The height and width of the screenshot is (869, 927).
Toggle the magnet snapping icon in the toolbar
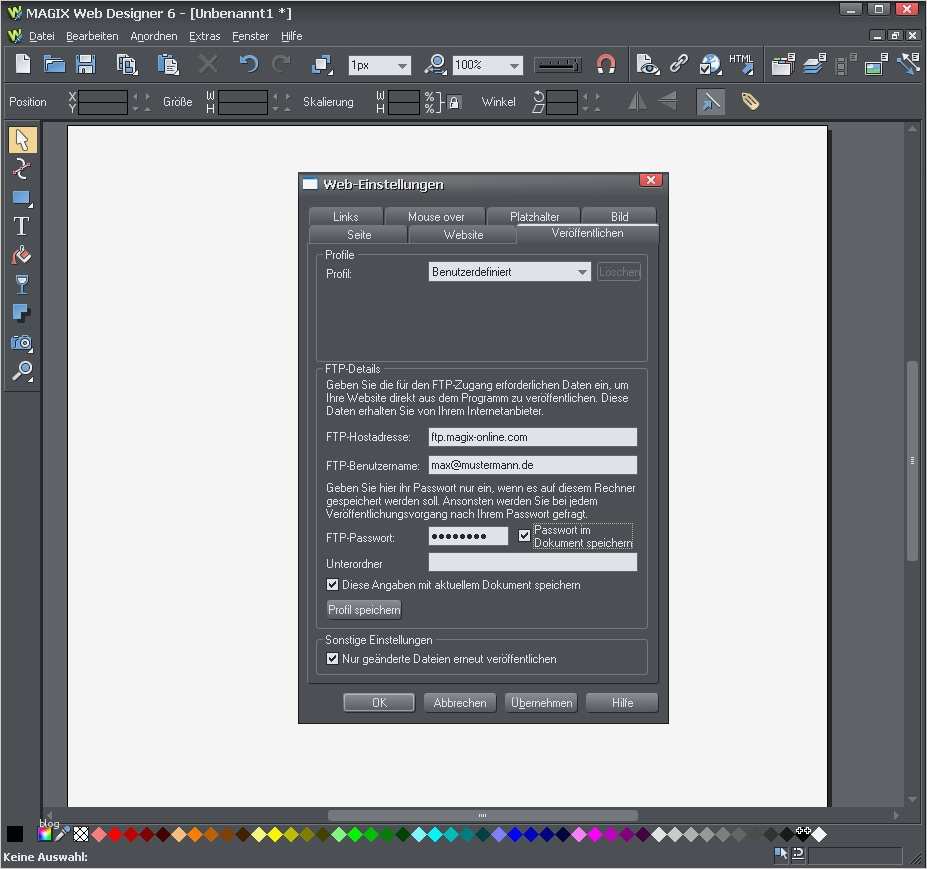pyautogui.click(x=606, y=63)
